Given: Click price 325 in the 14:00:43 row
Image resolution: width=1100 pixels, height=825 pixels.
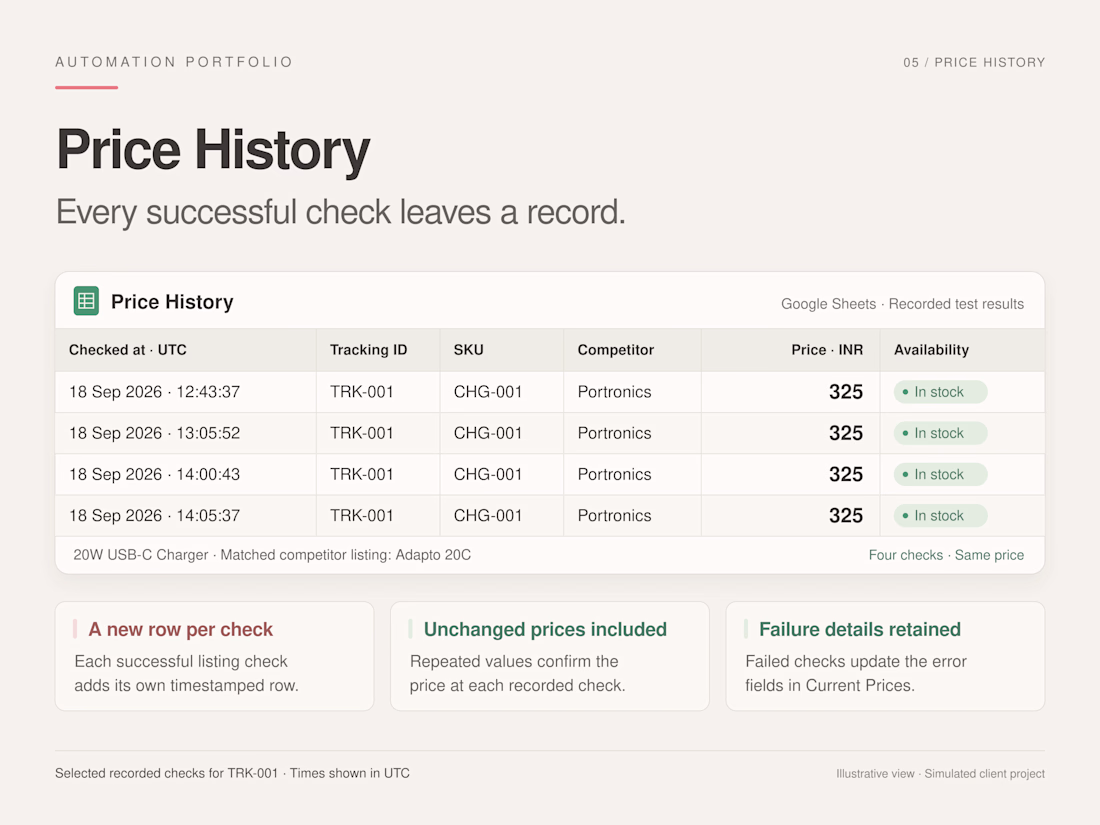Looking at the screenshot, I should (x=846, y=474).
